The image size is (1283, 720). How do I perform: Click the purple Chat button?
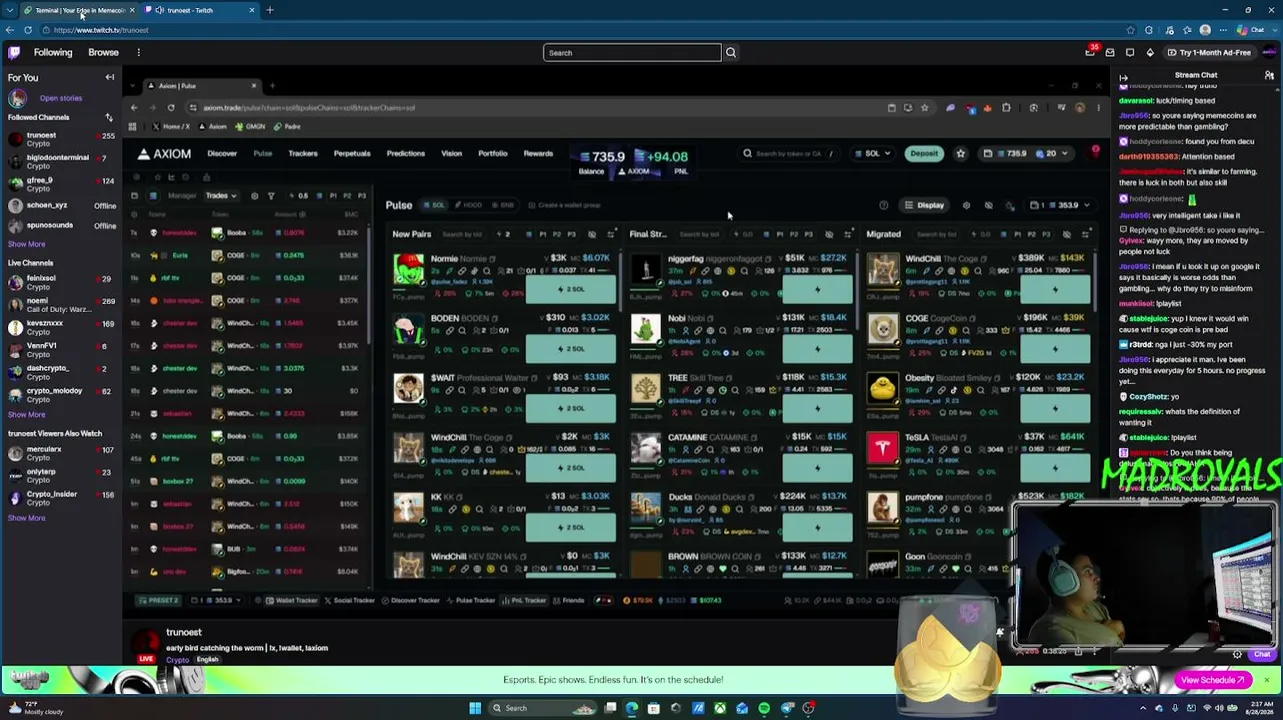point(1262,655)
